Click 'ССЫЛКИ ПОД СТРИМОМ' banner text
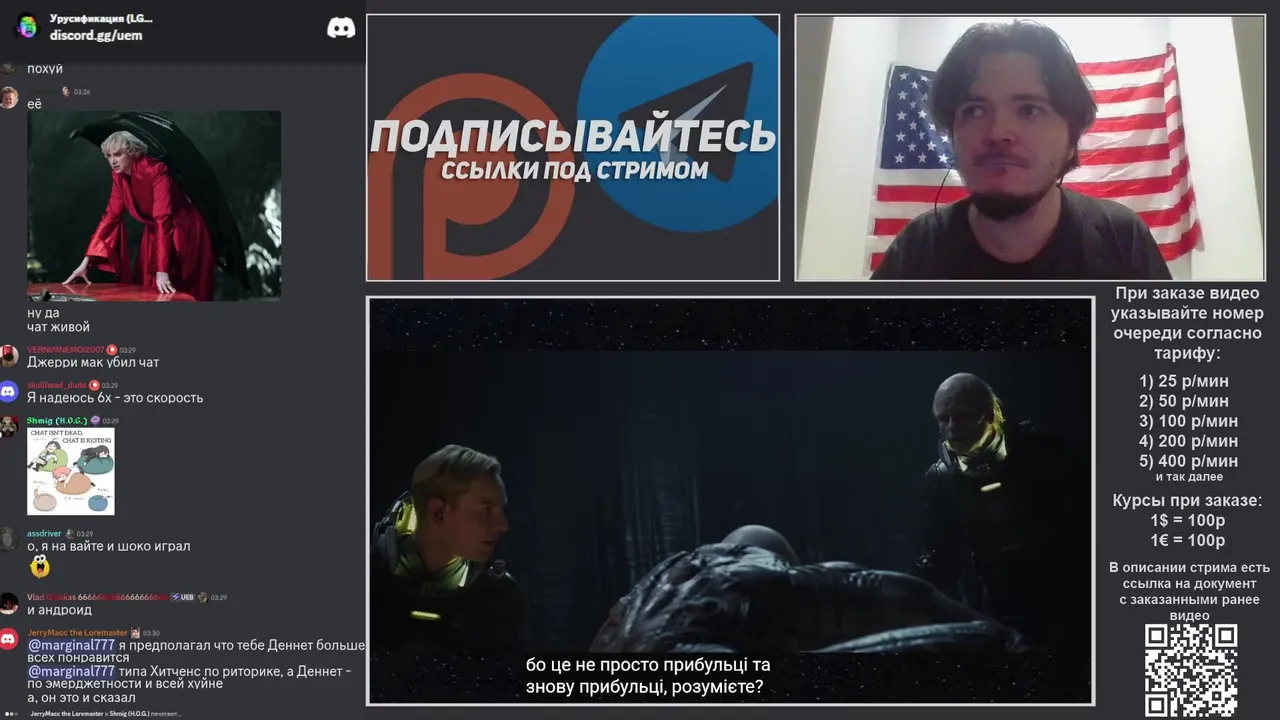The width and height of the screenshot is (1280, 720). (574, 170)
